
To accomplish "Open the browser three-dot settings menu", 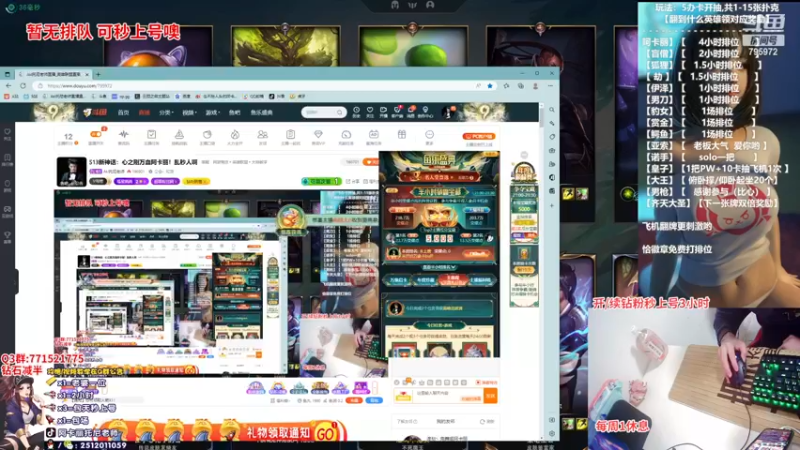I will pyautogui.click(x=551, y=86).
